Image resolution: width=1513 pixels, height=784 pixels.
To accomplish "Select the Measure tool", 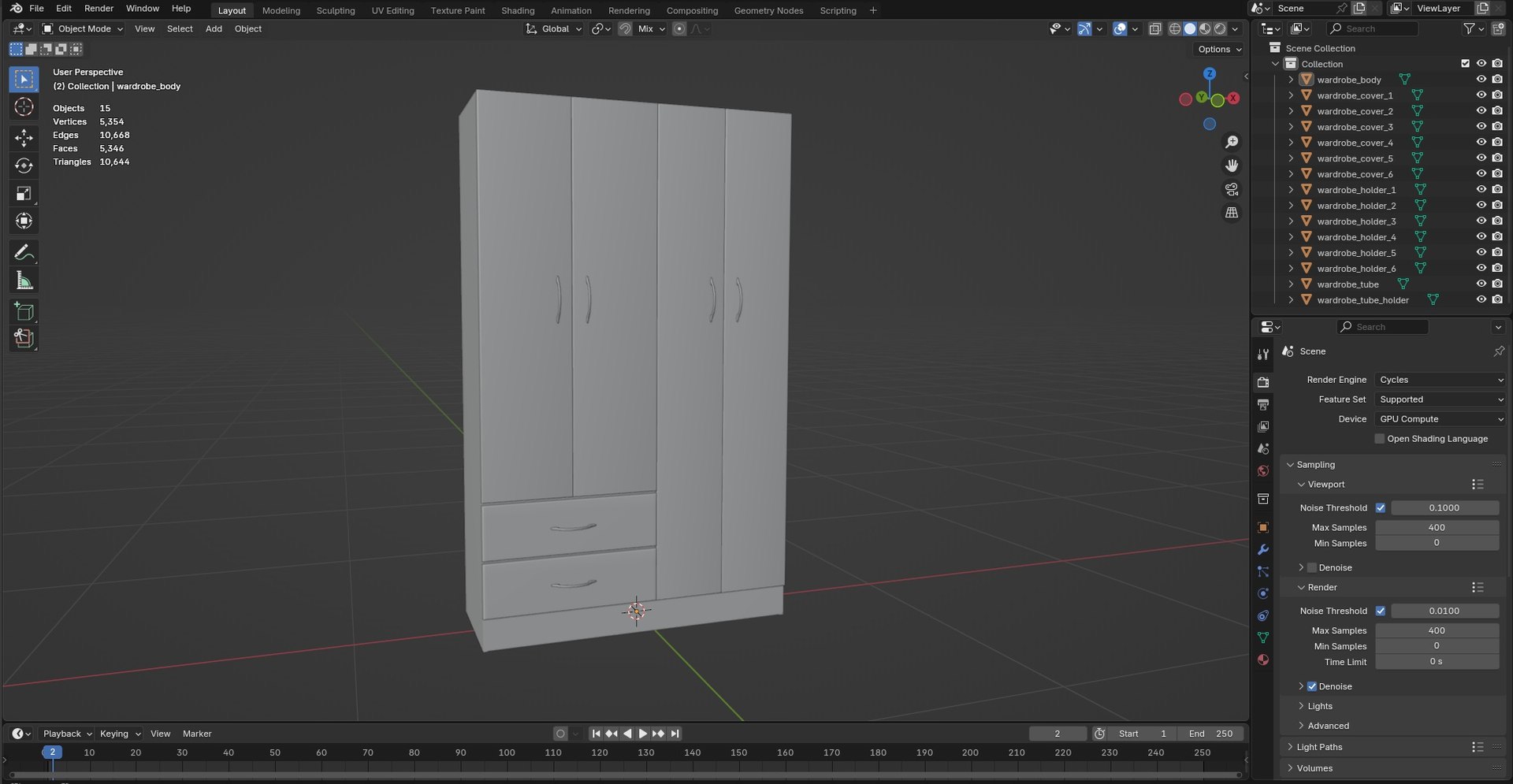I will point(24,281).
